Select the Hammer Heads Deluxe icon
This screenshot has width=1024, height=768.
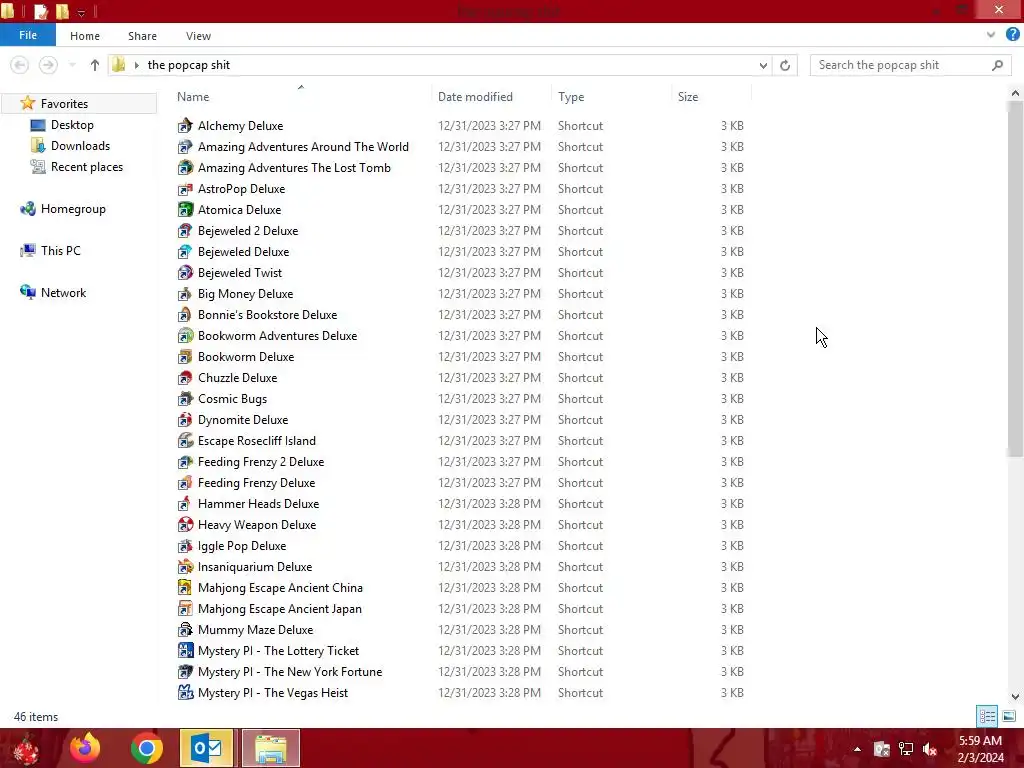[x=185, y=504]
